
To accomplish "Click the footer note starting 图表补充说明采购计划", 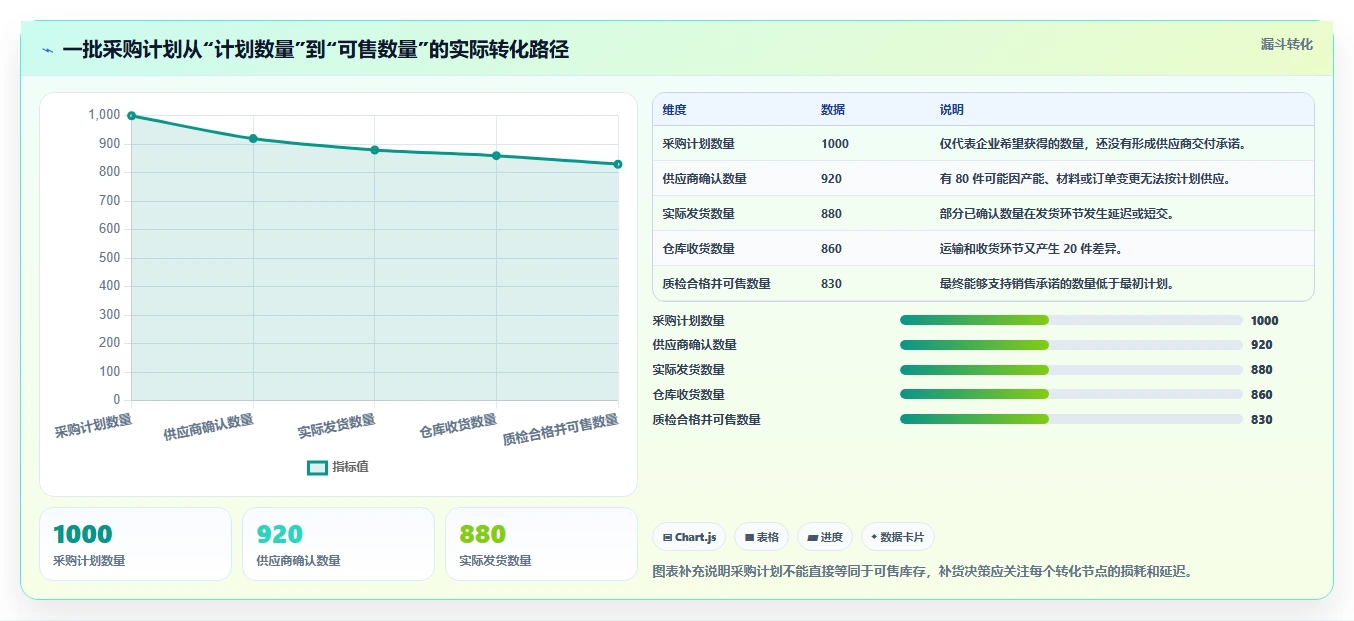I will pyautogui.click(x=922, y=572).
